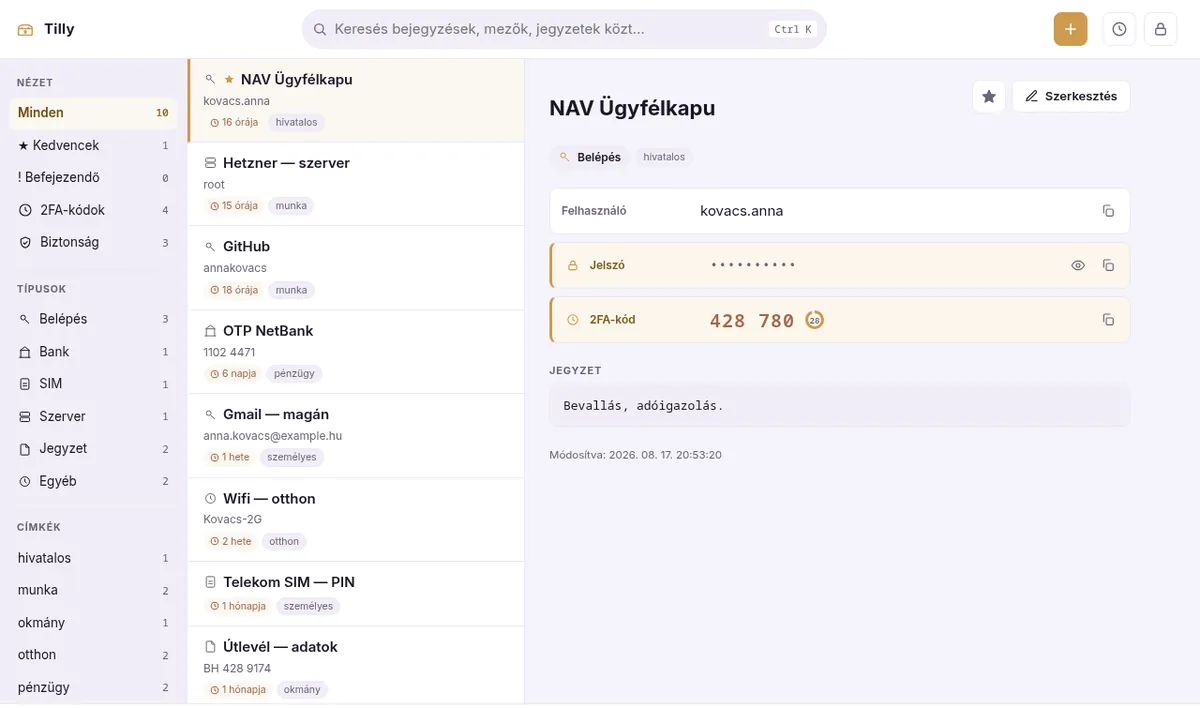Image resolution: width=1200 pixels, height=708 pixels.
Task: Open the Gmail — magán entry
Action: [x=356, y=436]
